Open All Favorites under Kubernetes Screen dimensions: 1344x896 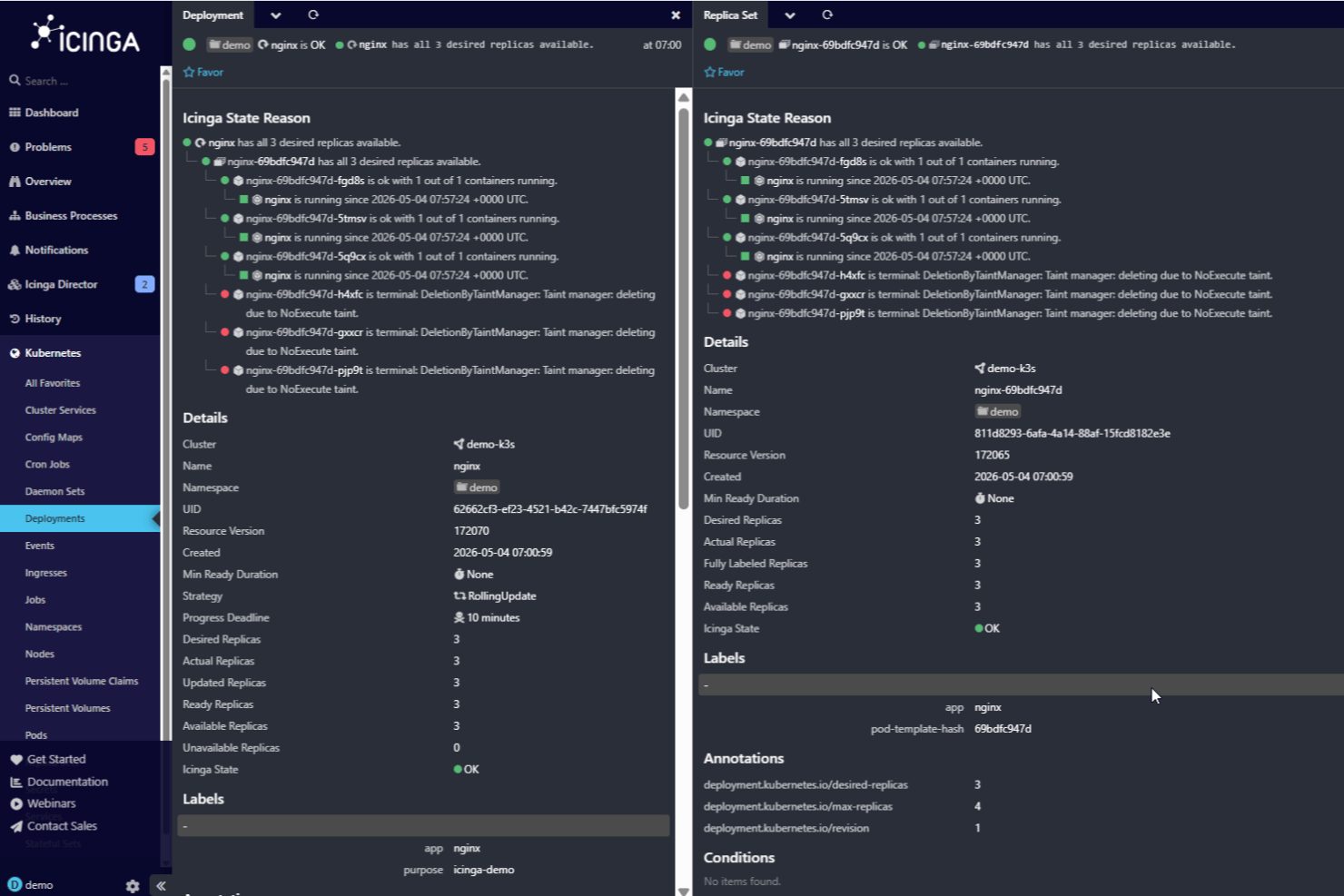pyautogui.click(x=53, y=383)
